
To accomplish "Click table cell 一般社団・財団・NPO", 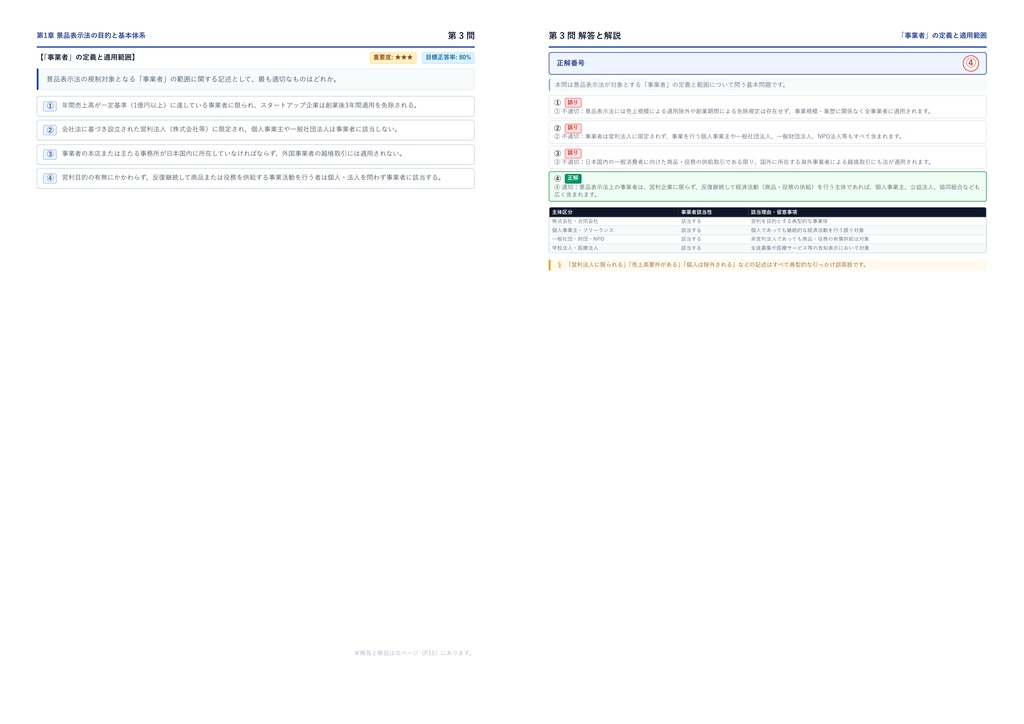I will click(578, 239).
